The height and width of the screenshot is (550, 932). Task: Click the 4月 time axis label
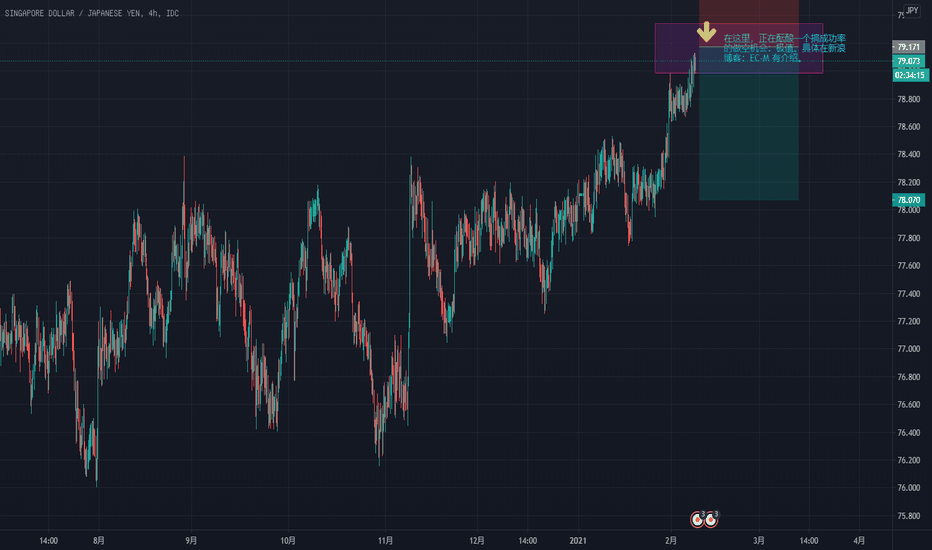859,540
